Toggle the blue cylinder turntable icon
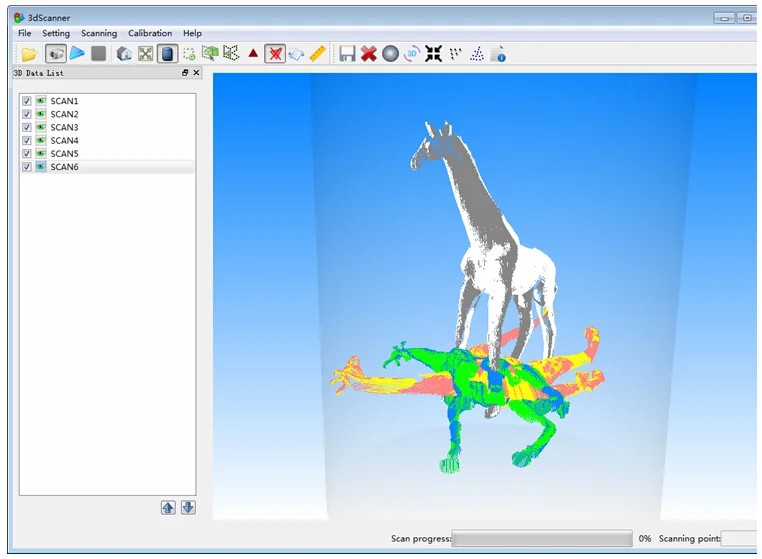 (167, 53)
